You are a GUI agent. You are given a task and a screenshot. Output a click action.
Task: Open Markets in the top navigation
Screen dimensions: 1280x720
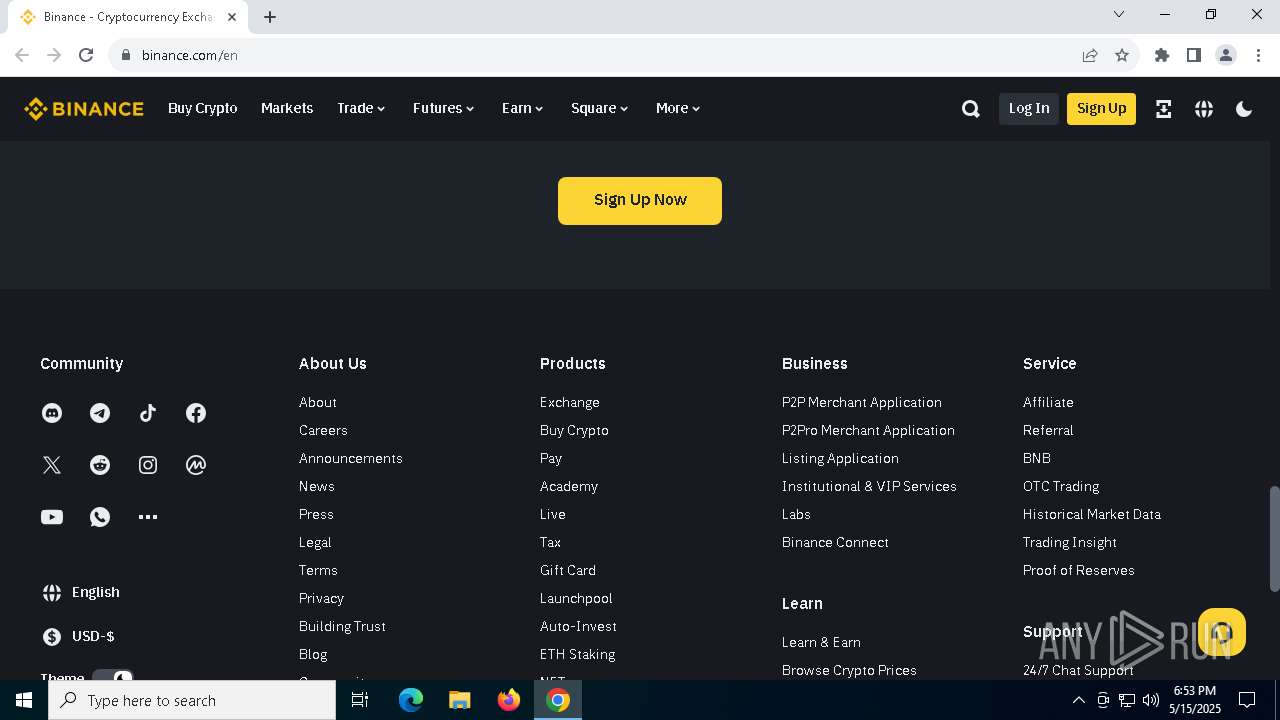pyautogui.click(x=287, y=108)
